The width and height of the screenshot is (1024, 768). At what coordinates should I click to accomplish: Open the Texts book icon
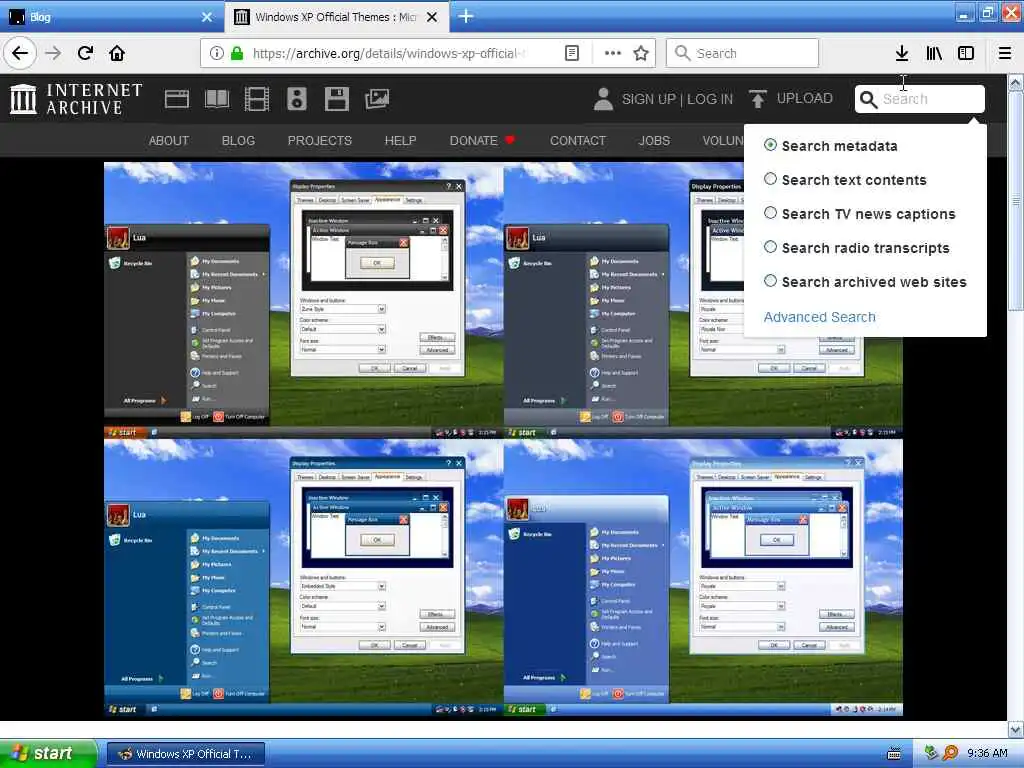click(x=217, y=99)
